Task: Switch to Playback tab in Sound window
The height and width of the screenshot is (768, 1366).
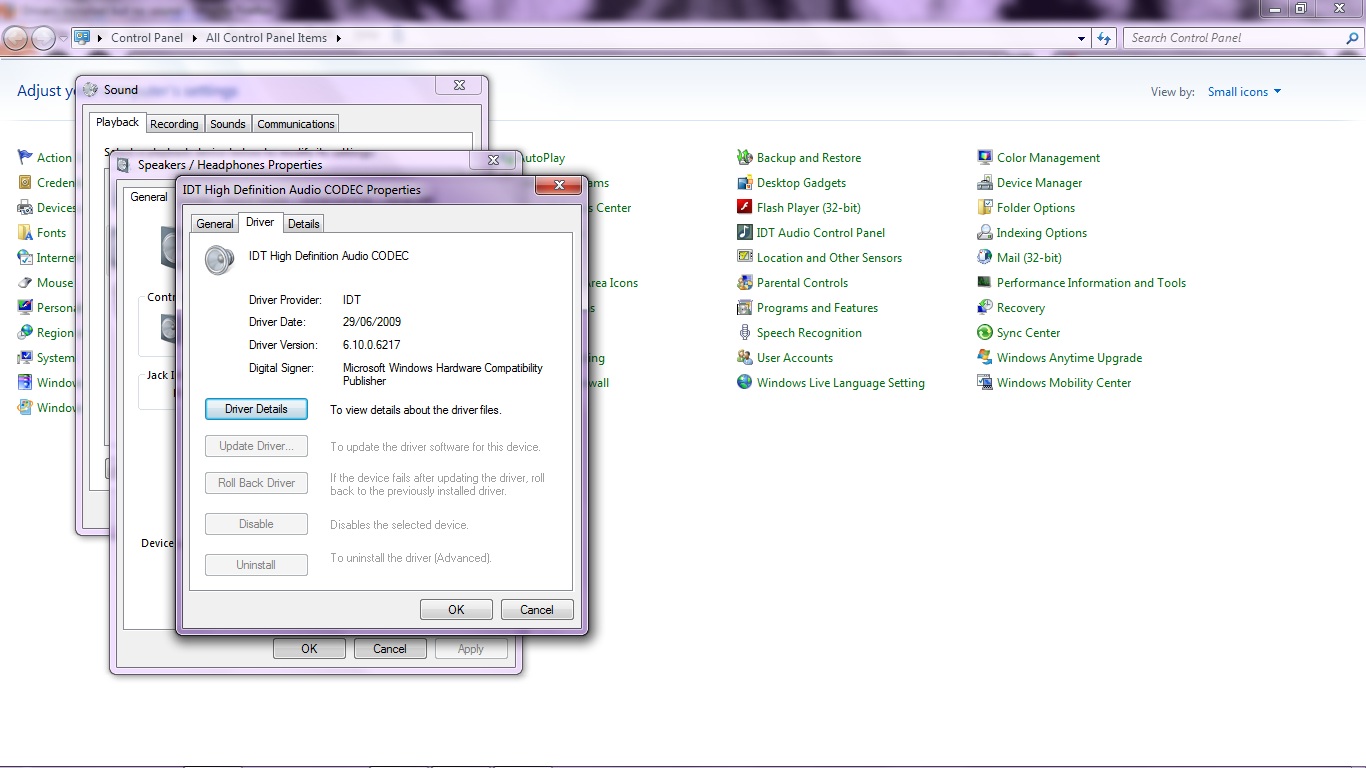Action: tap(117, 122)
